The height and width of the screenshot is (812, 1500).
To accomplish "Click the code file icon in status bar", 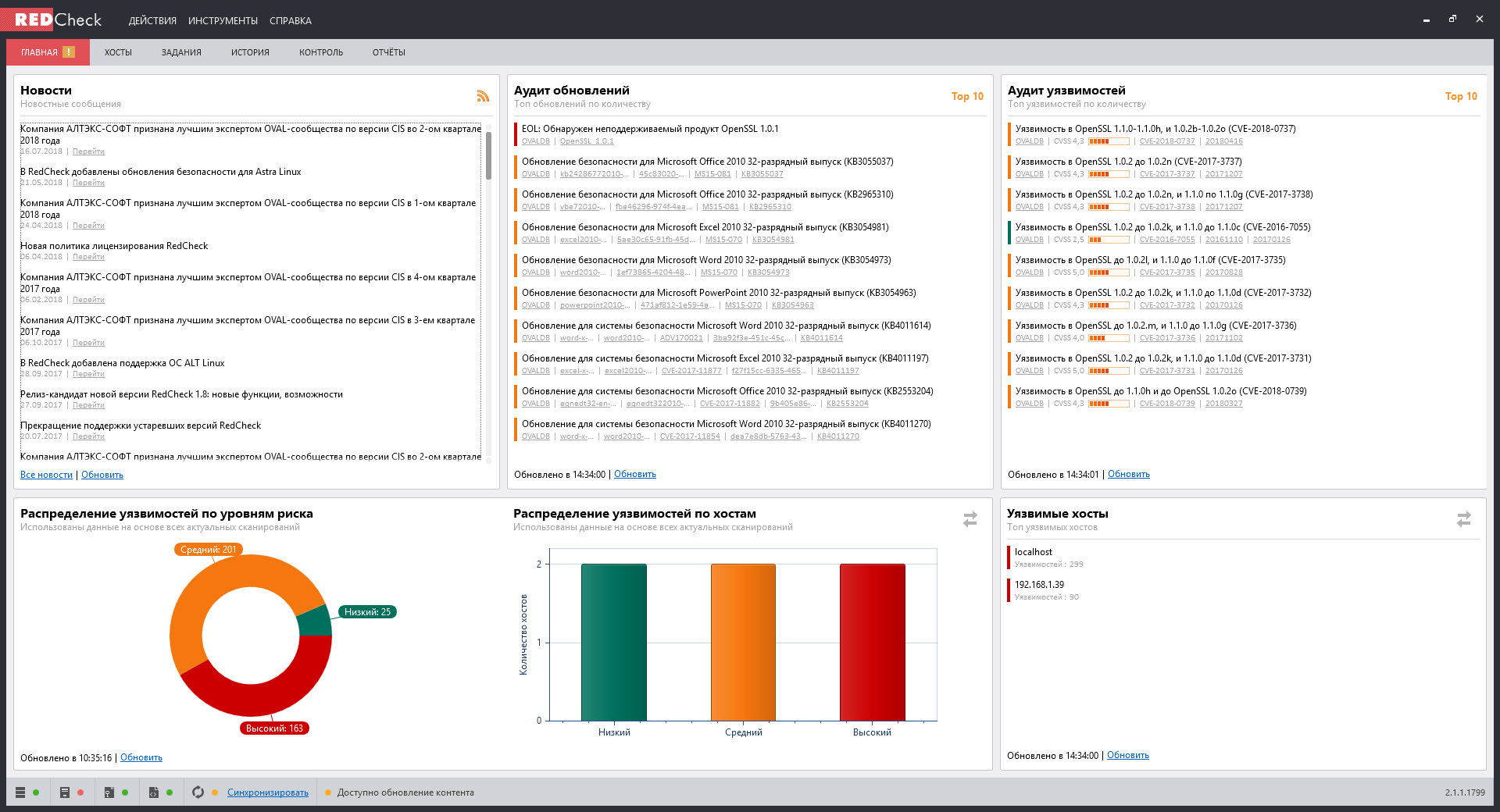I will 154,792.
